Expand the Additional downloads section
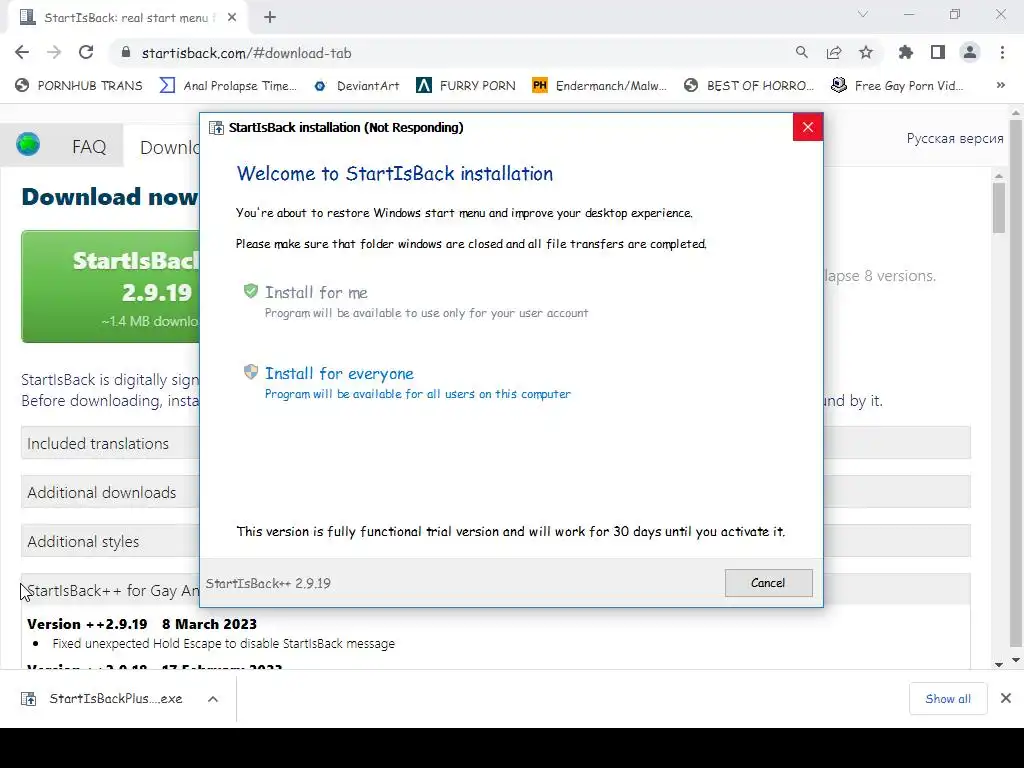Viewport: 1024px width, 768px height. pos(110,492)
